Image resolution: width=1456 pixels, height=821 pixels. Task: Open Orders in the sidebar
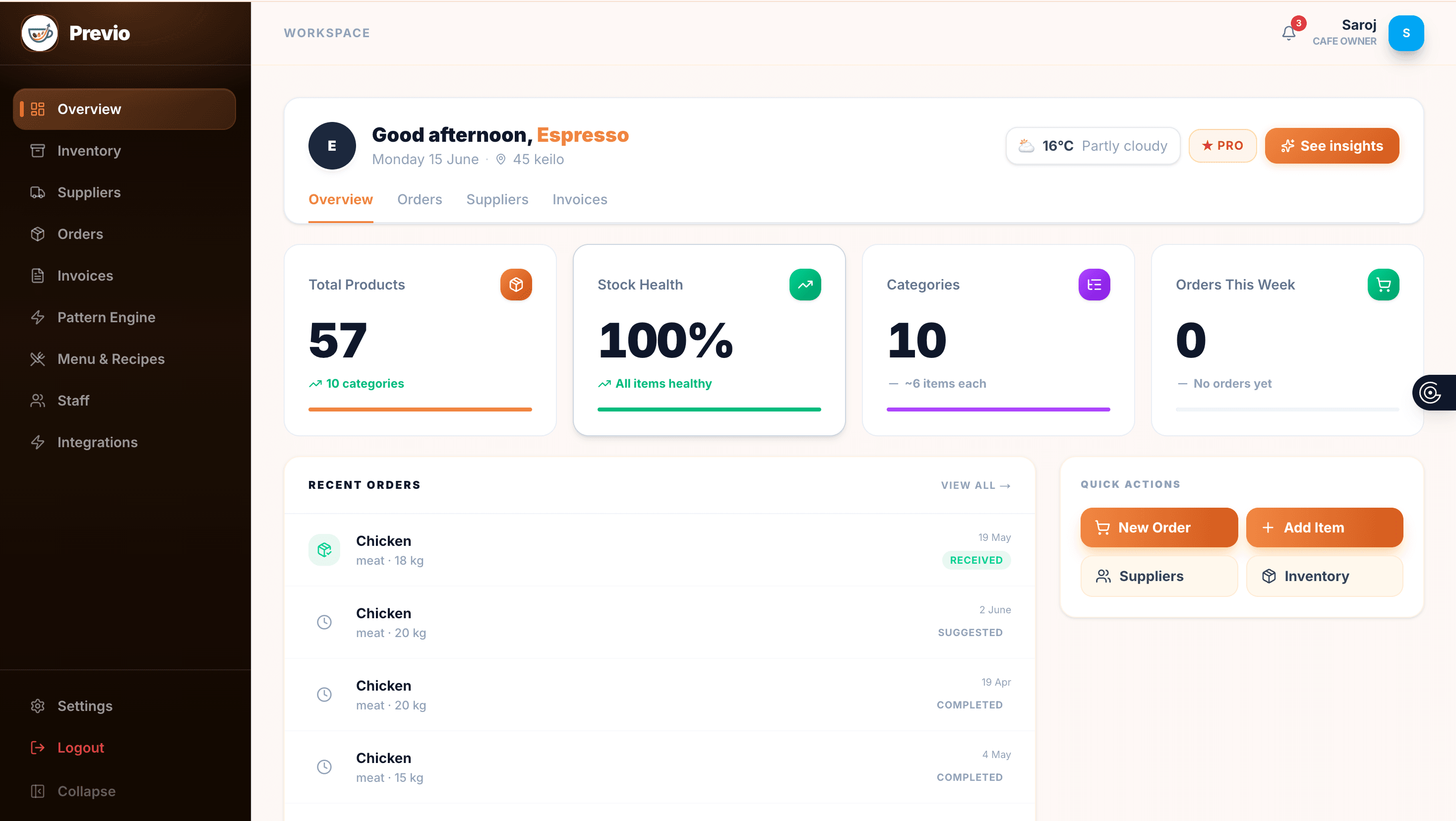124,234
